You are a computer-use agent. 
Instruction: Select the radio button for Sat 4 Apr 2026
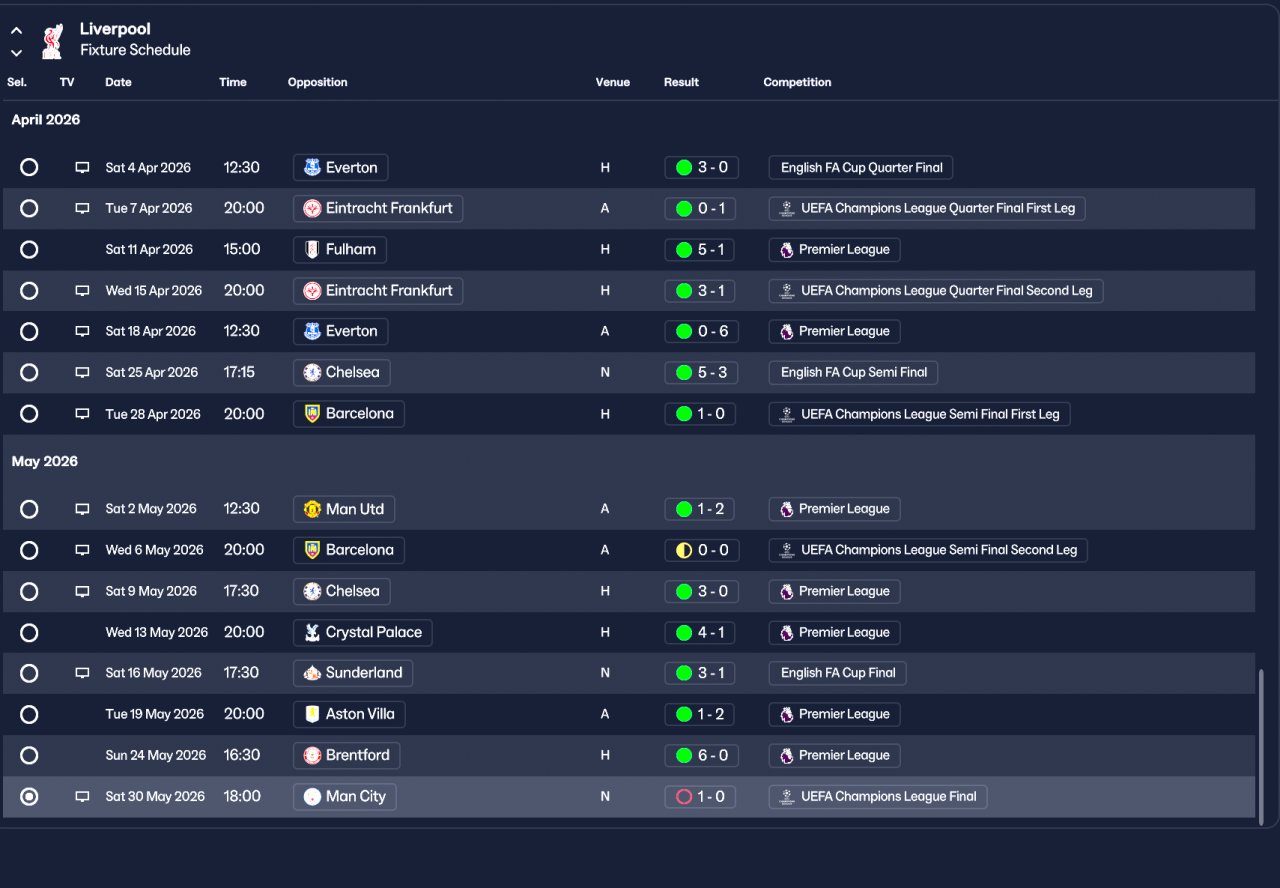(x=29, y=168)
